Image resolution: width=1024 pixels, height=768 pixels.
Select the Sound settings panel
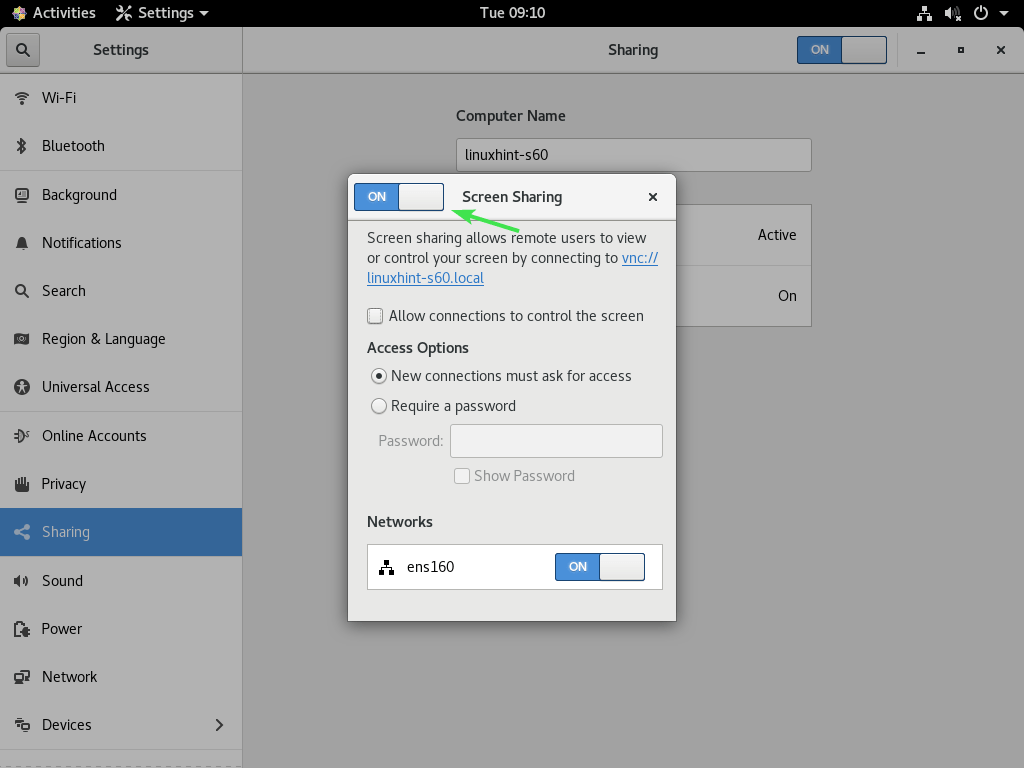[62, 581]
